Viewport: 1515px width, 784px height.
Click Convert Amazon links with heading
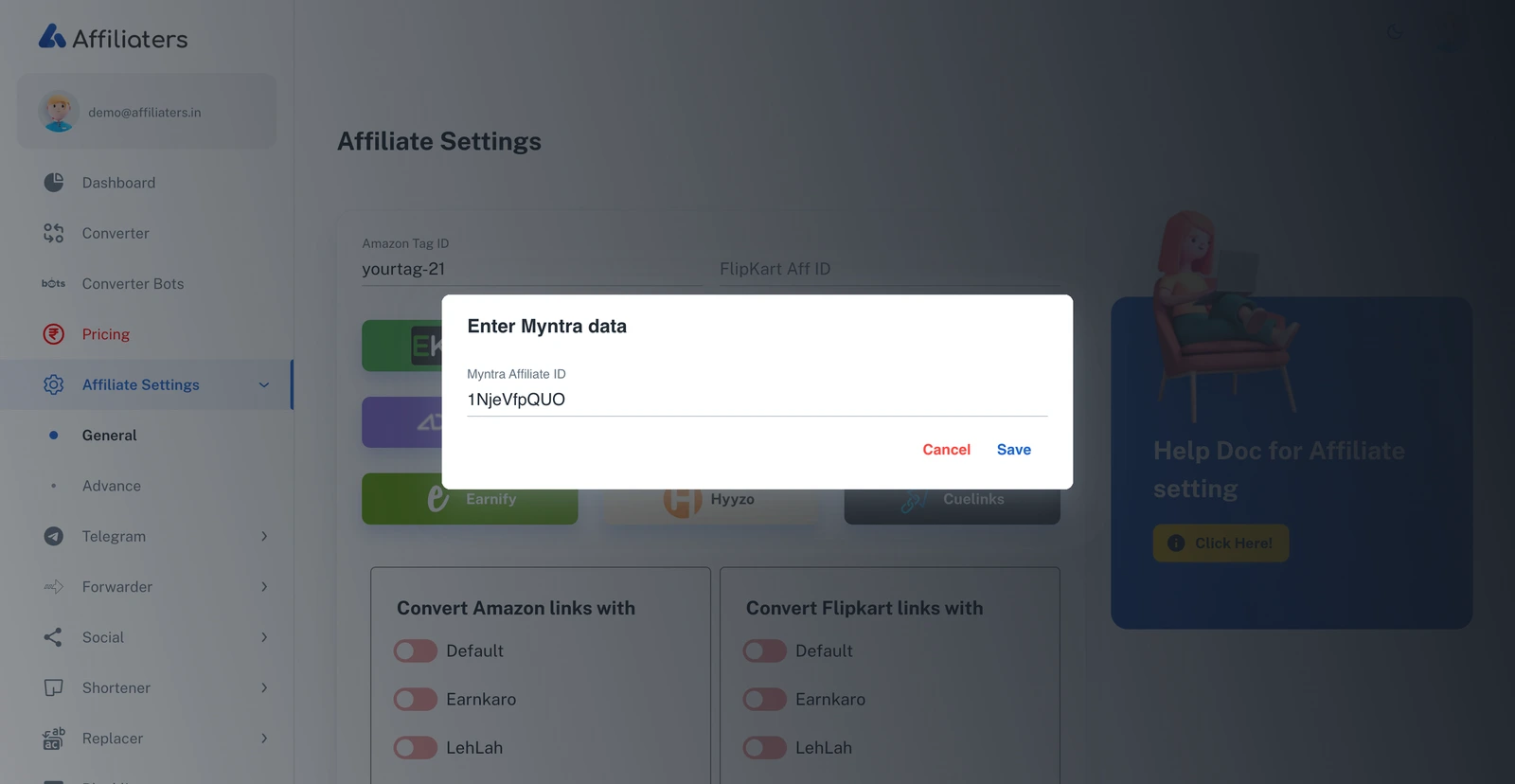[516, 608]
